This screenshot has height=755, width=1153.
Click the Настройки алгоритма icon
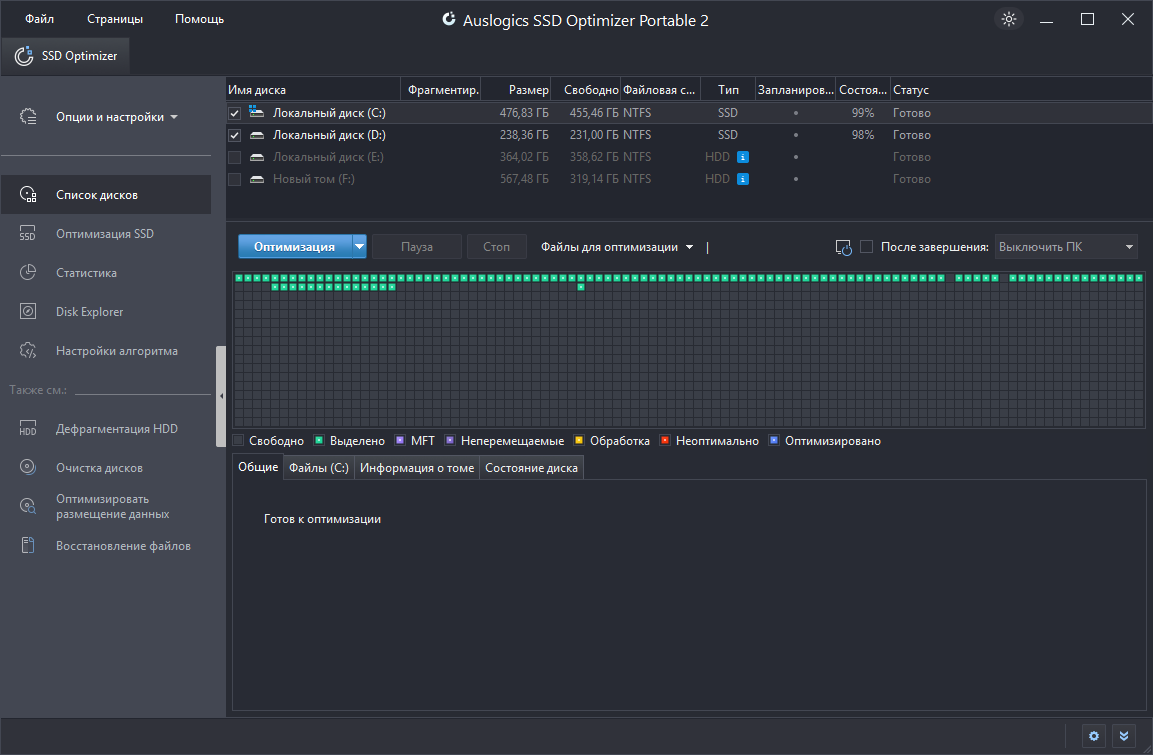point(28,350)
